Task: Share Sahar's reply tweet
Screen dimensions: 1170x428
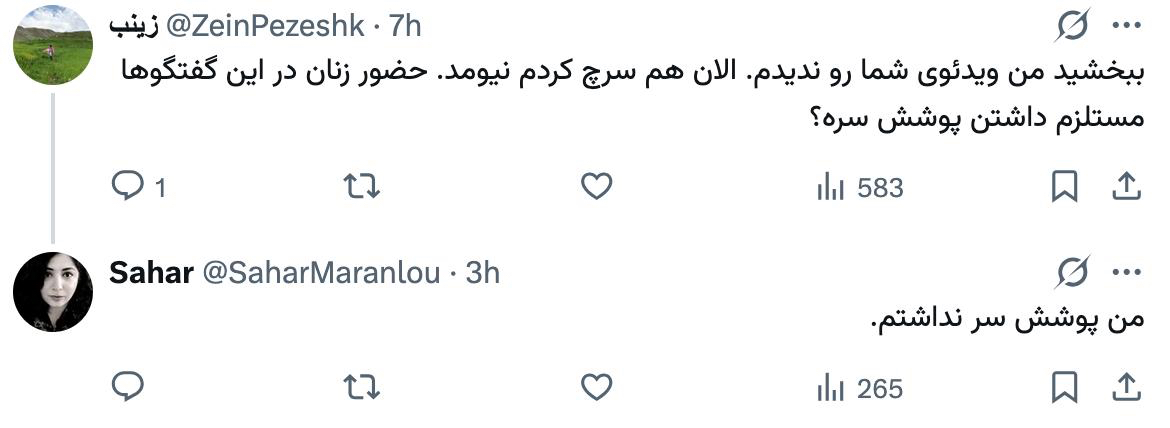Action: tap(1125, 387)
